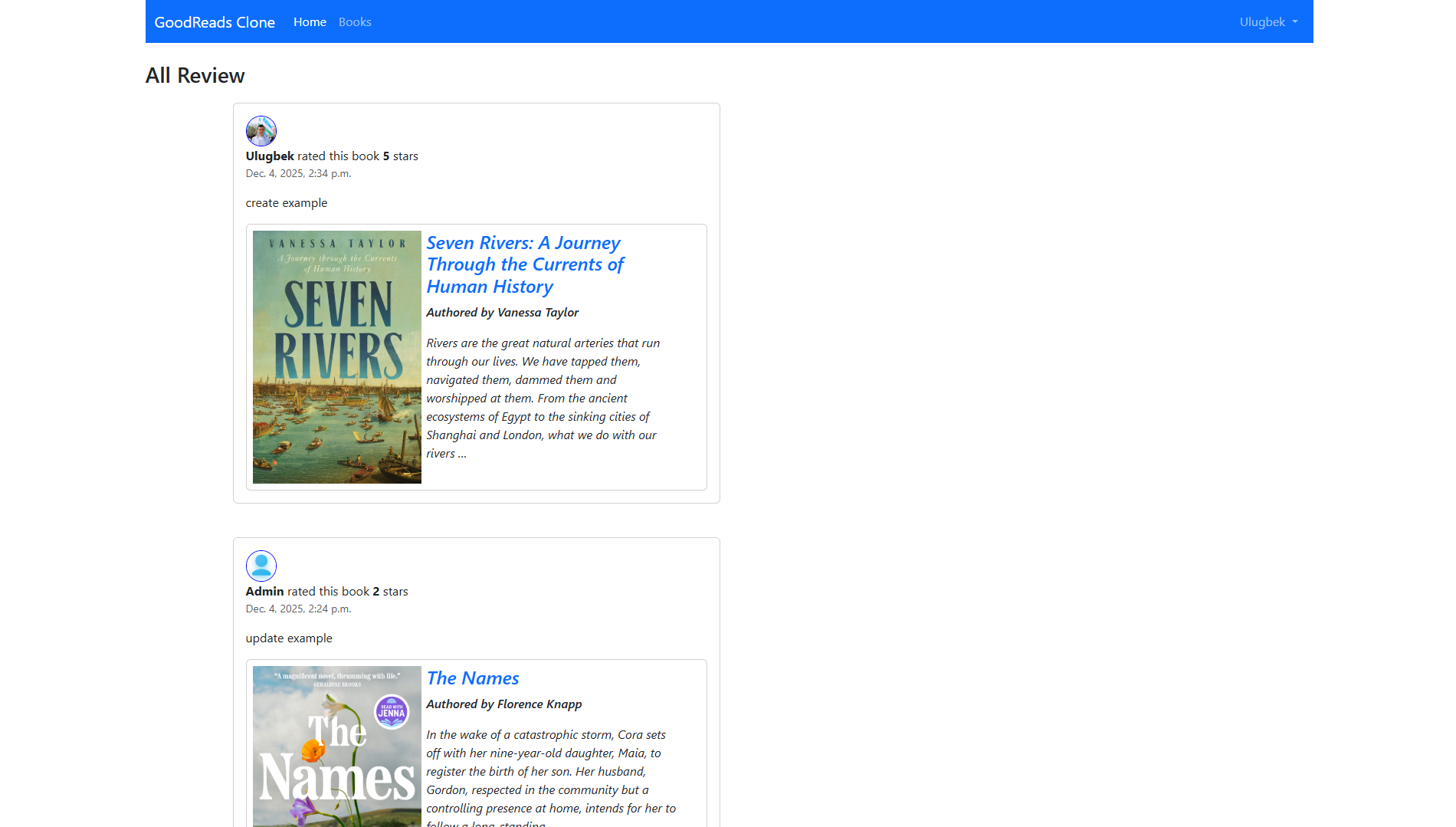Expand the Ulugbek user dropdown
The image size is (1456, 827).
[x=1268, y=22]
